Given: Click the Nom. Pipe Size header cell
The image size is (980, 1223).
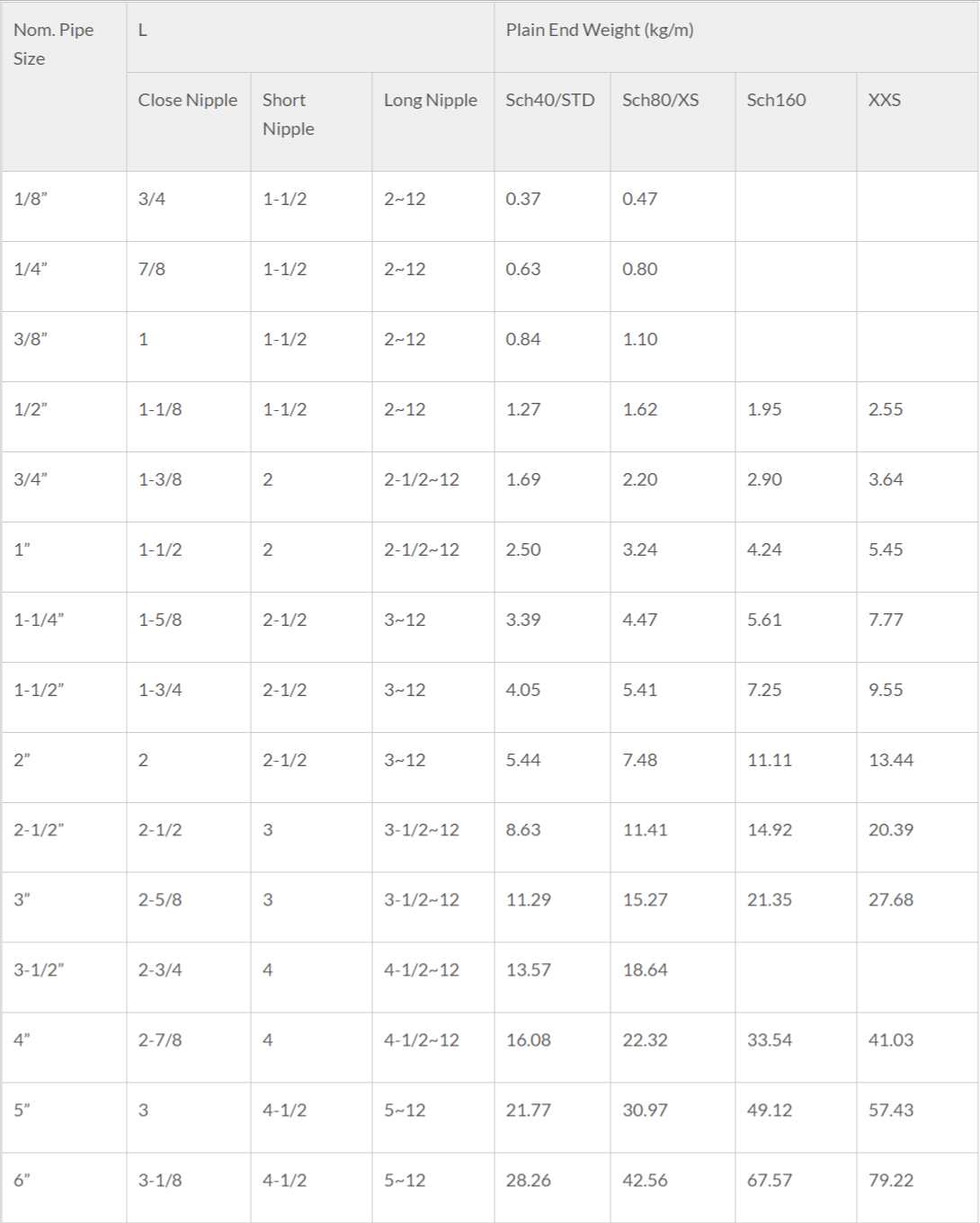Looking at the screenshot, I should (x=64, y=87).
